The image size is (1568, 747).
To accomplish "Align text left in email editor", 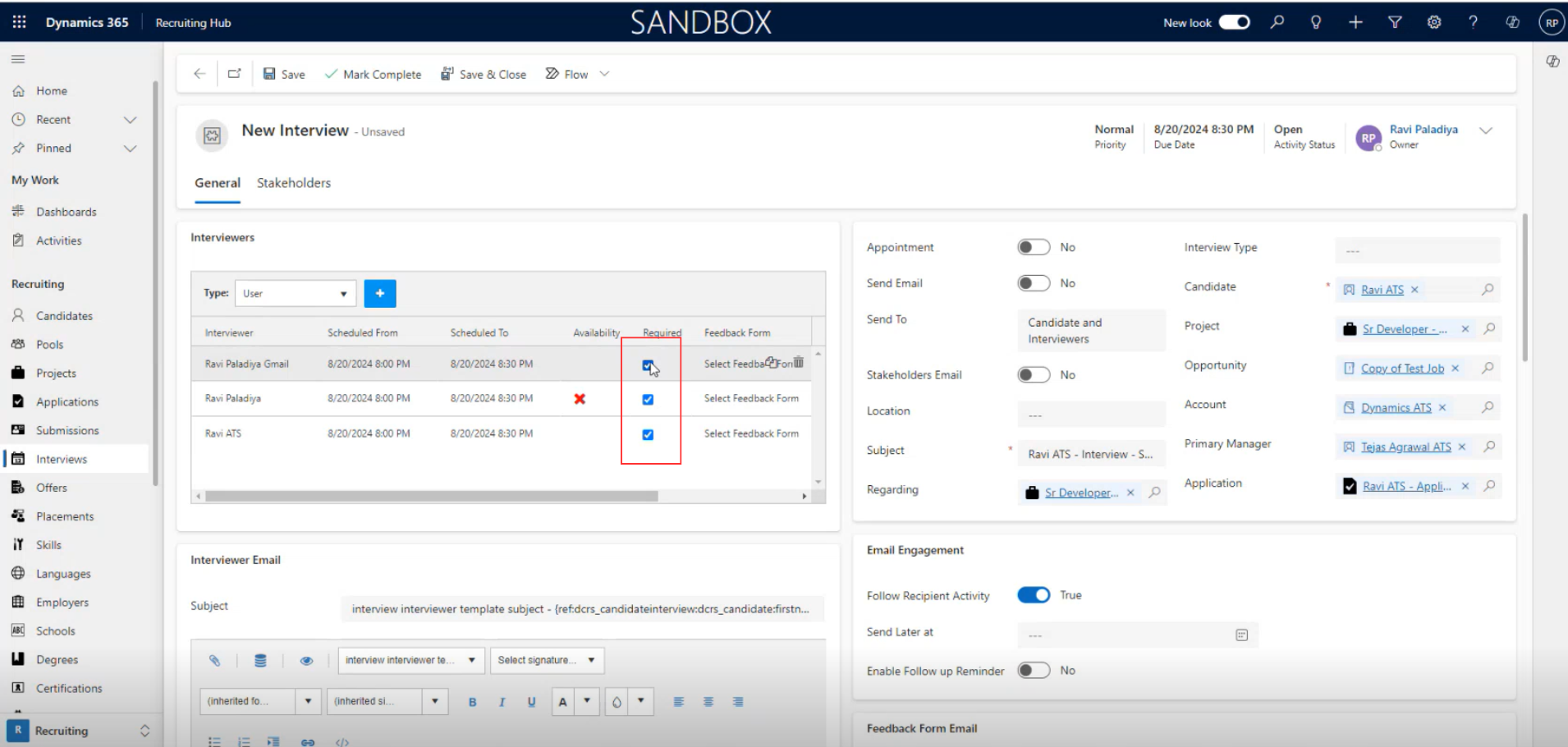I will (x=679, y=702).
